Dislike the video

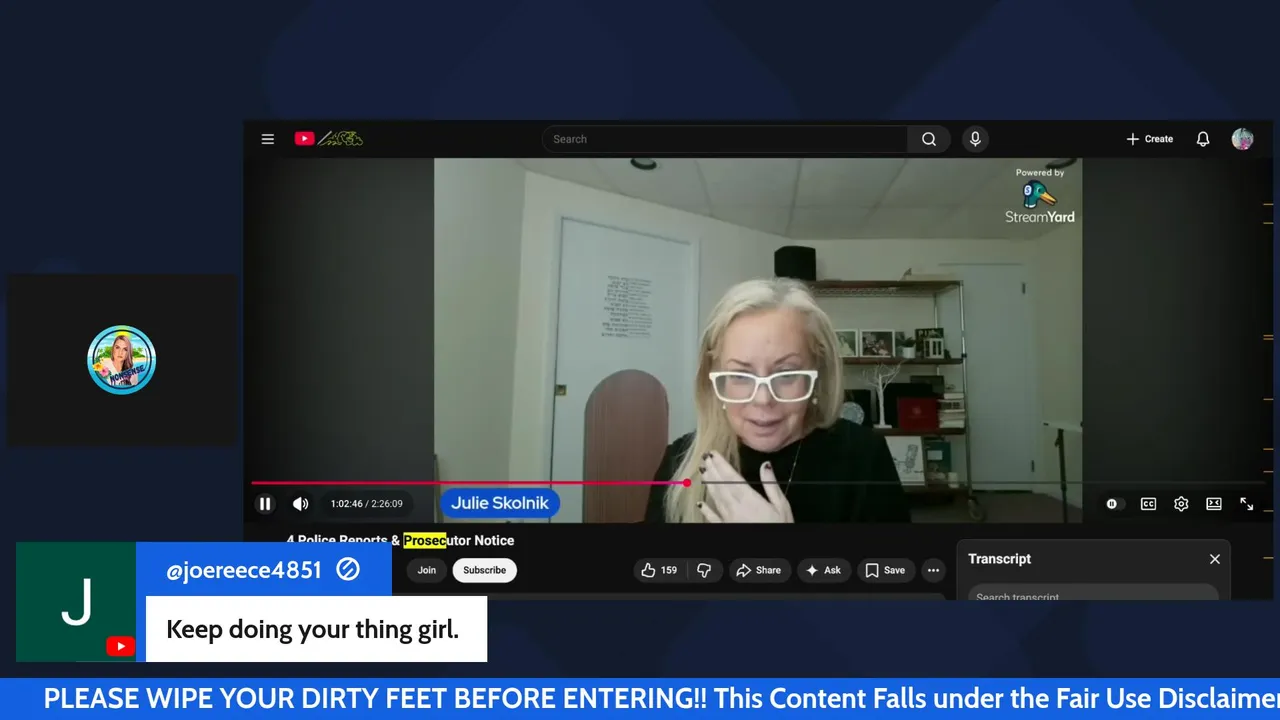click(704, 570)
